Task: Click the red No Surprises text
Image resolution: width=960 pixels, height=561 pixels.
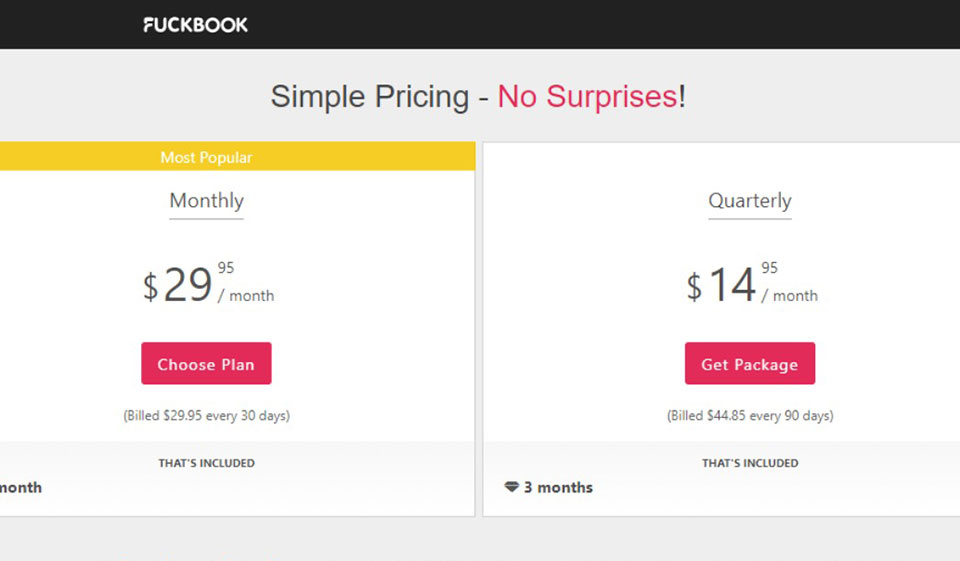Action: [587, 97]
